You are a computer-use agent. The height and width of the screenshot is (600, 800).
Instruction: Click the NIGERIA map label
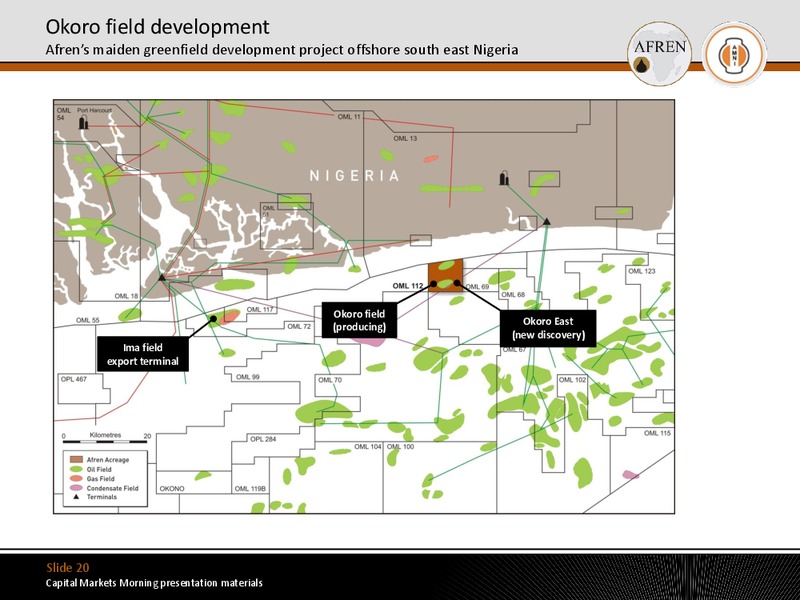point(355,176)
